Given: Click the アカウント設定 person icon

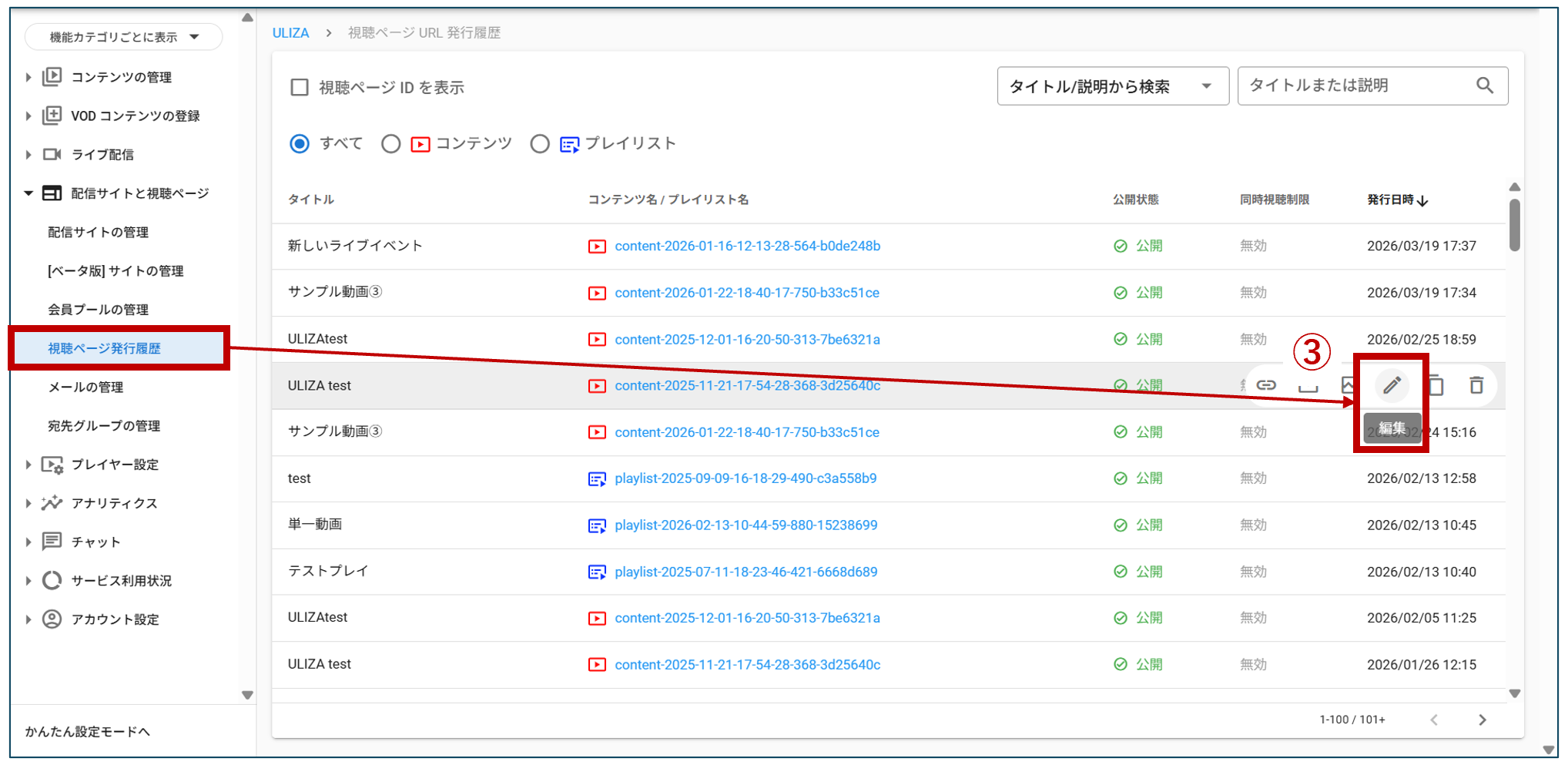Looking at the screenshot, I should click(x=52, y=619).
